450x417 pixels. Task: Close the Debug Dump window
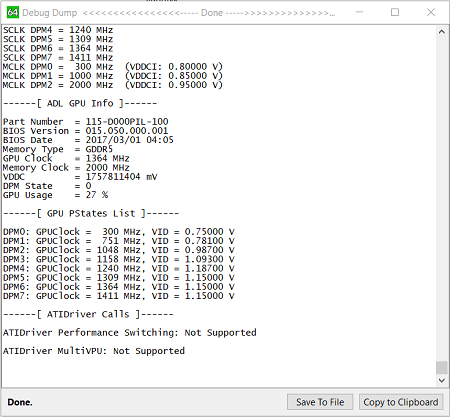[431, 12]
